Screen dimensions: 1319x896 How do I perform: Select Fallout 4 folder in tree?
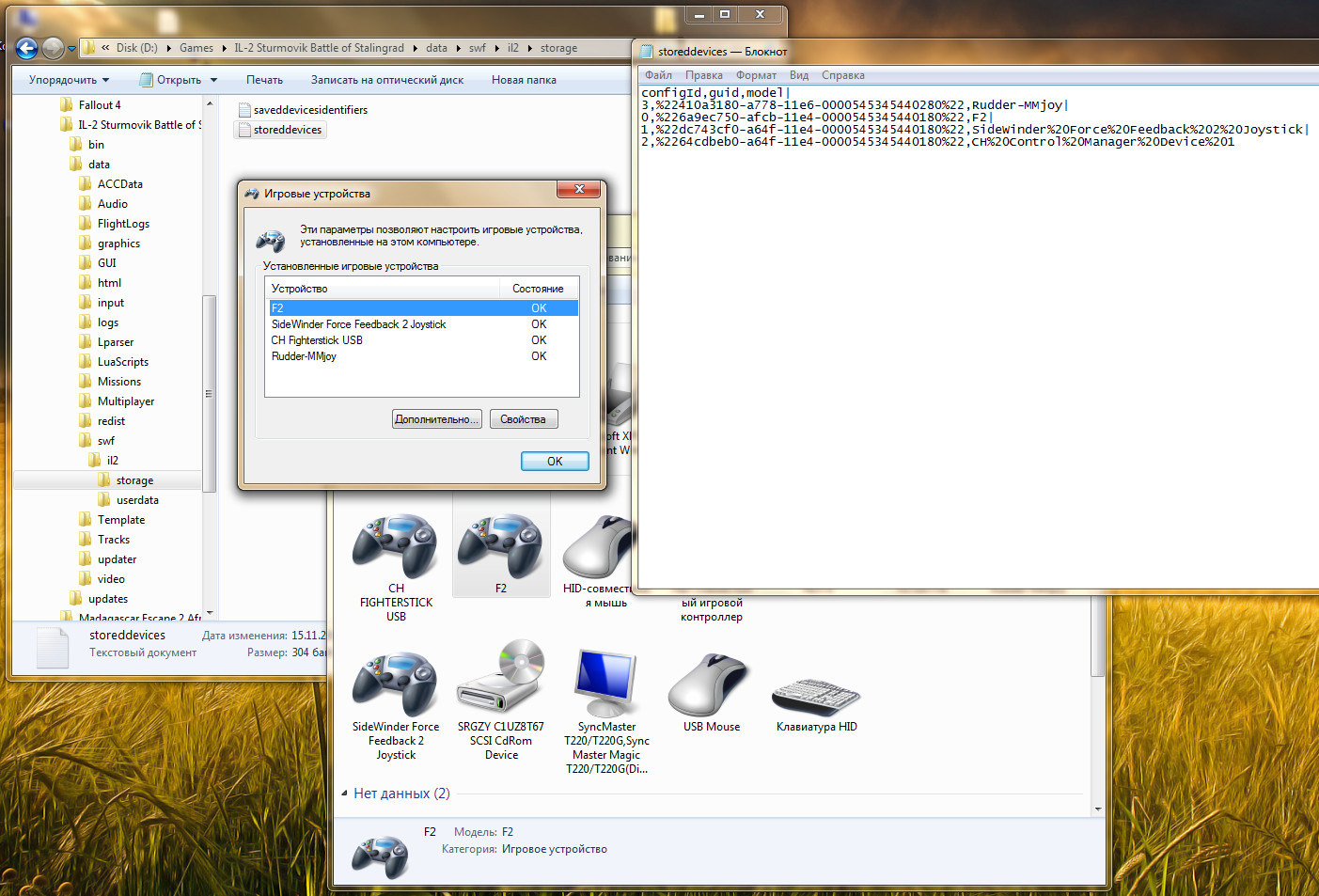(90, 105)
